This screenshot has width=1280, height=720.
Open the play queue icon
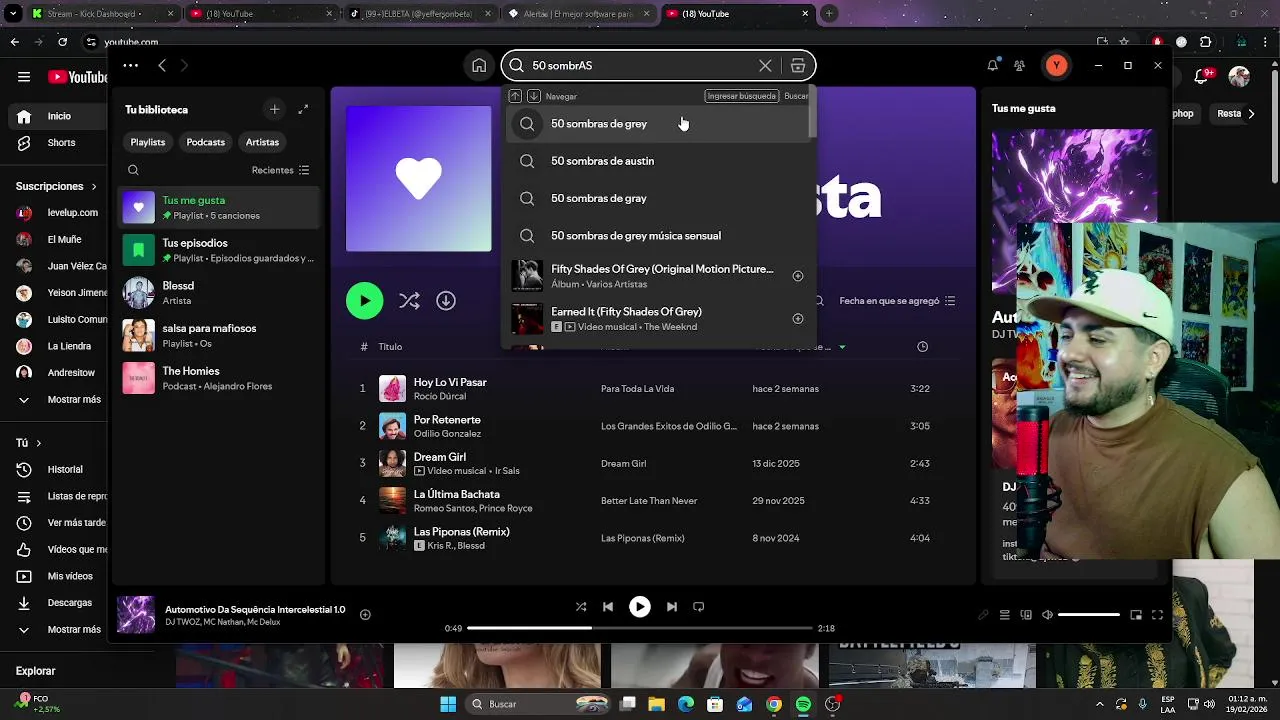point(1005,615)
